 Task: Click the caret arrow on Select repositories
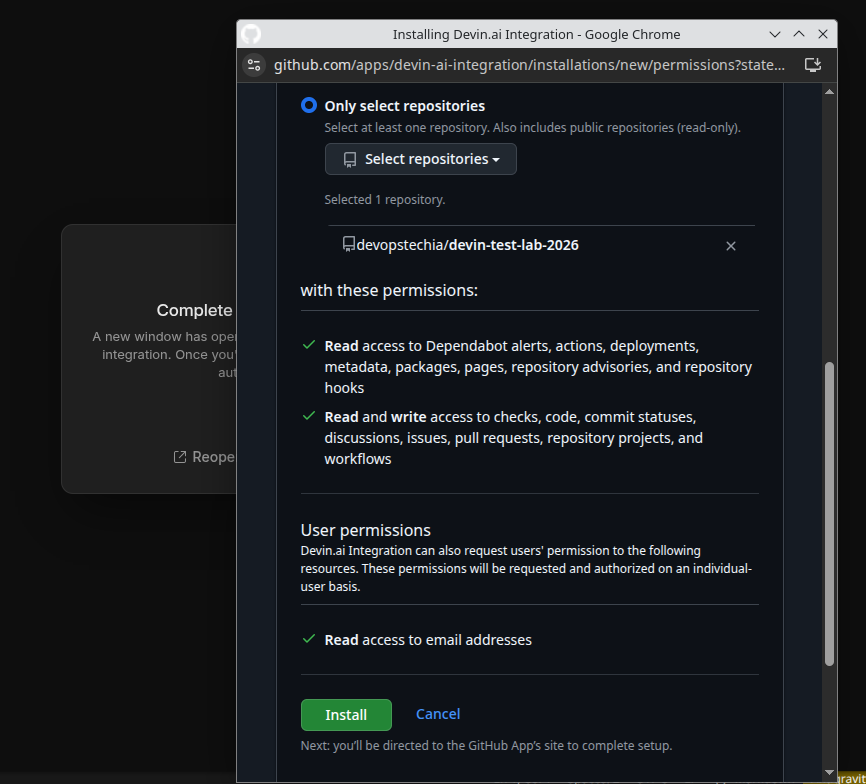click(496, 160)
